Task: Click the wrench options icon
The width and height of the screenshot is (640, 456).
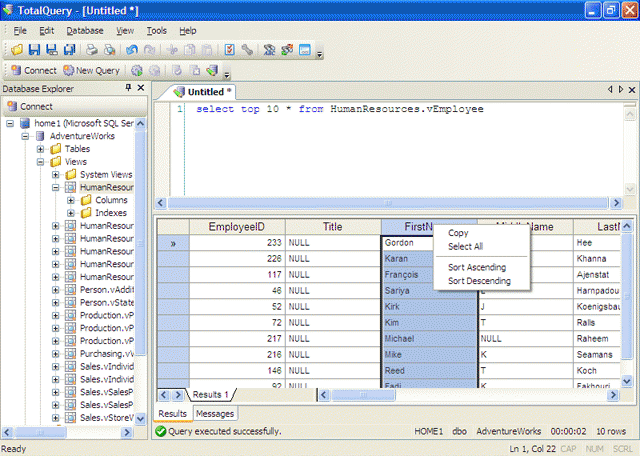Action: point(247,50)
